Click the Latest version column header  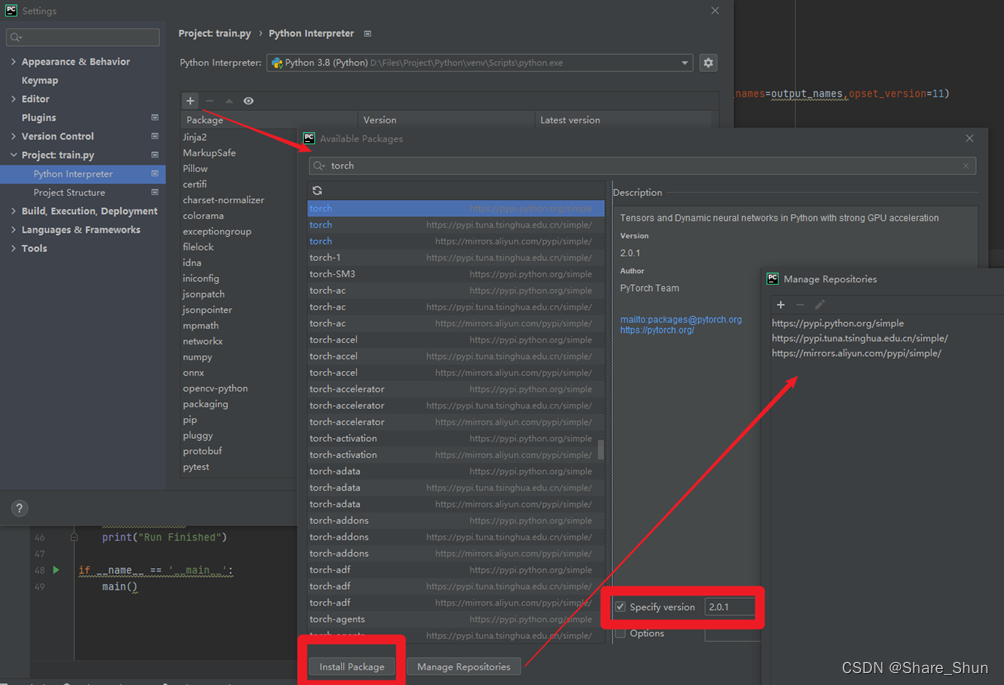click(x=623, y=120)
